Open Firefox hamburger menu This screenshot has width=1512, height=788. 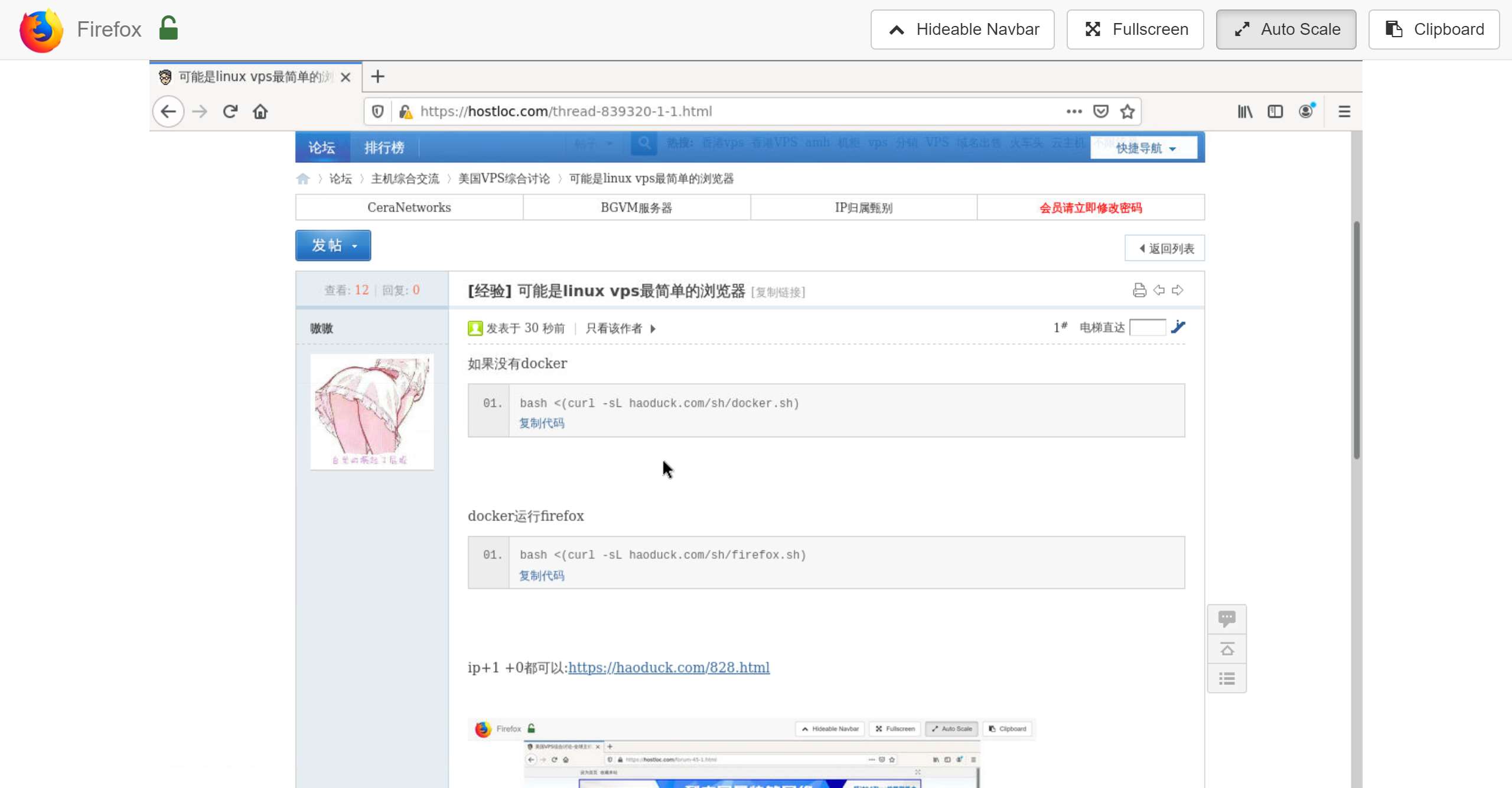(1344, 111)
